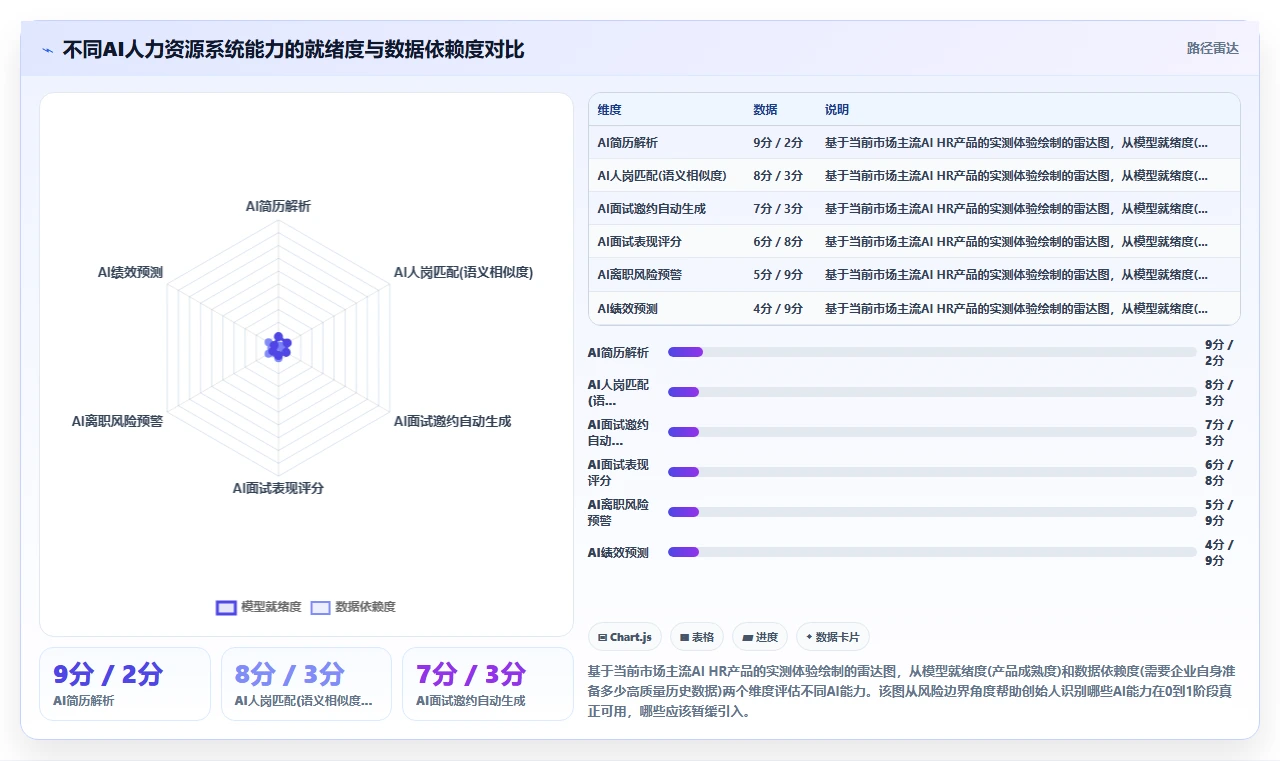Screen dimensions: 1280x761
Task: Open the 8分 / 3分 AI人岗匹配 data card
Action: (x=307, y=684)
